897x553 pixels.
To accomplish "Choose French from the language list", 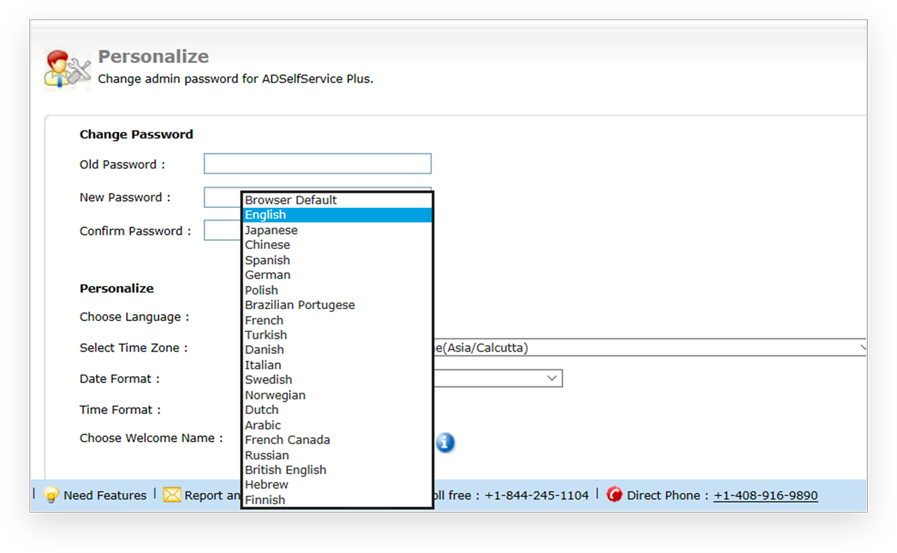I will [x=337, y=320].
